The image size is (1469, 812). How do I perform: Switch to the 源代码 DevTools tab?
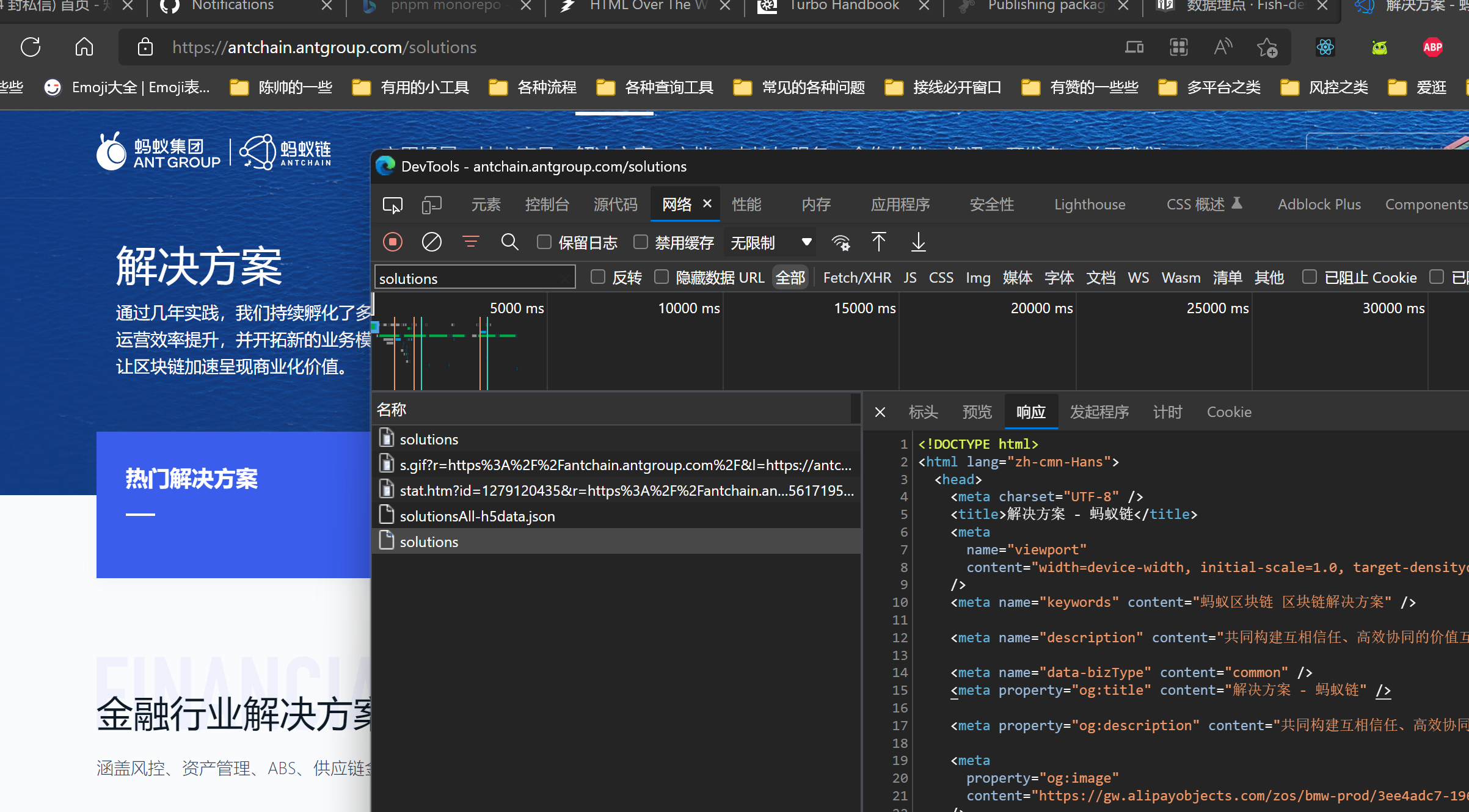click(x=615, y=205)
